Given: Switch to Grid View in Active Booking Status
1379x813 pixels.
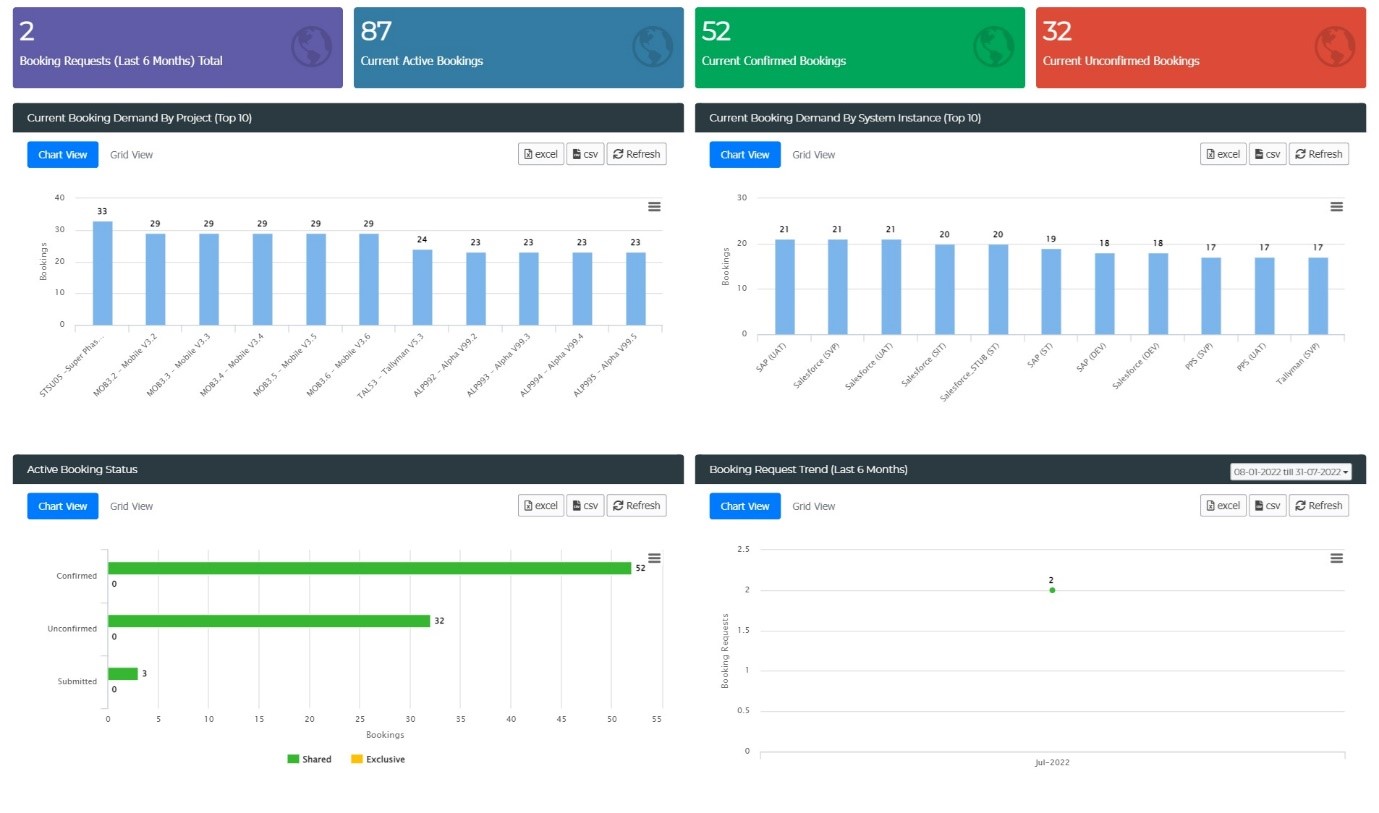Looking at the screenshot, I should [132, 506].
